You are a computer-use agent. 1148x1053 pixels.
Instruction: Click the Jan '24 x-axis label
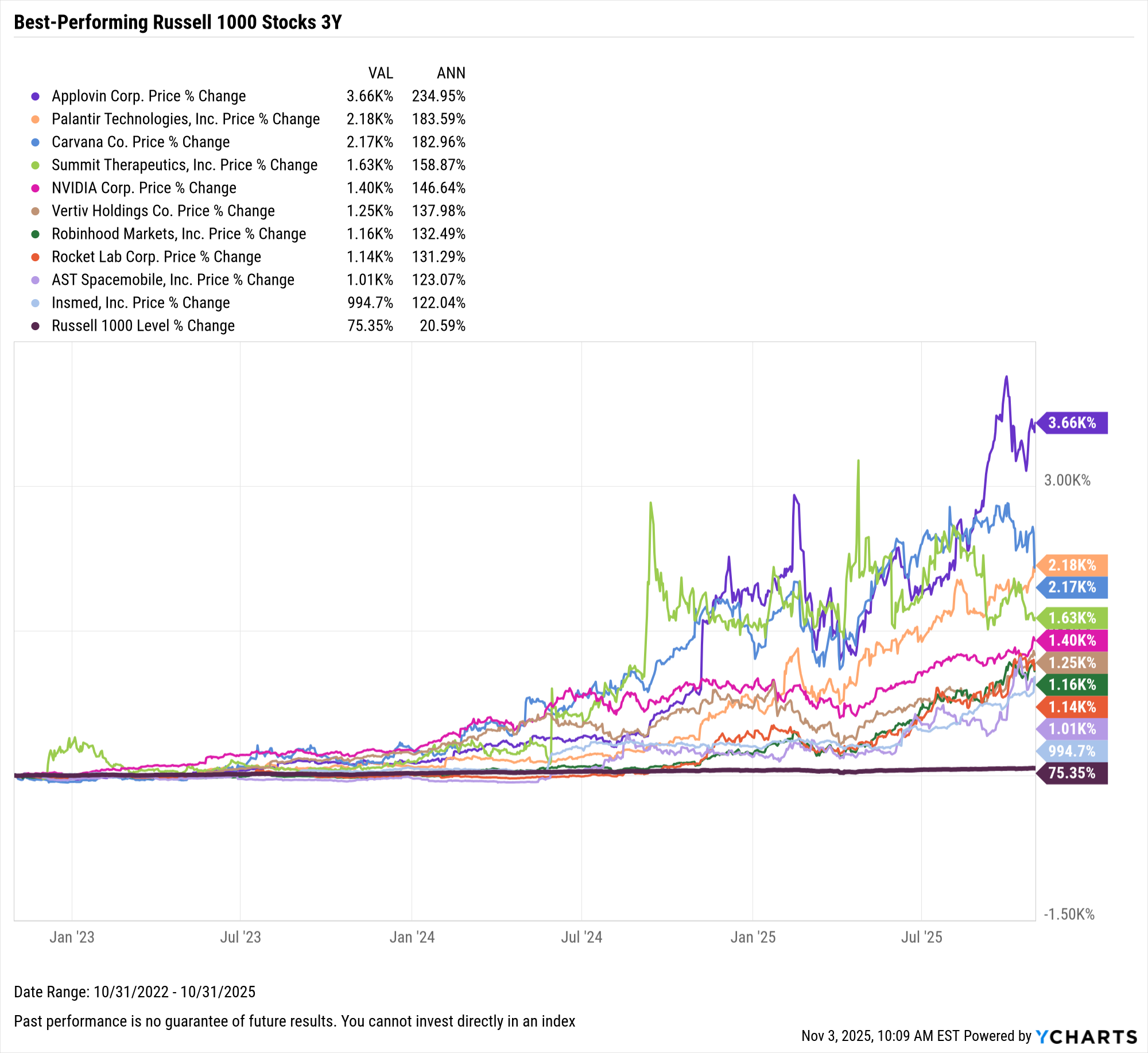tap(412, 938)
